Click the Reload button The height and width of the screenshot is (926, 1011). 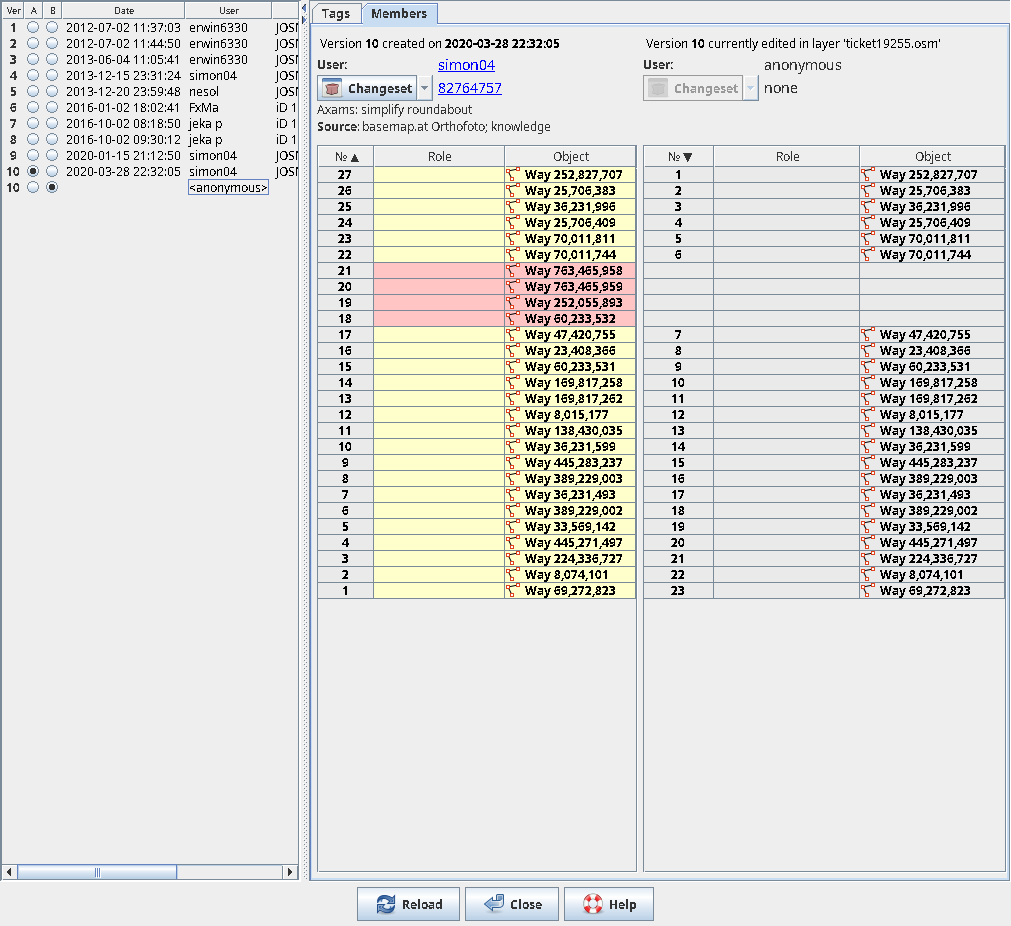tap(409, 904)
